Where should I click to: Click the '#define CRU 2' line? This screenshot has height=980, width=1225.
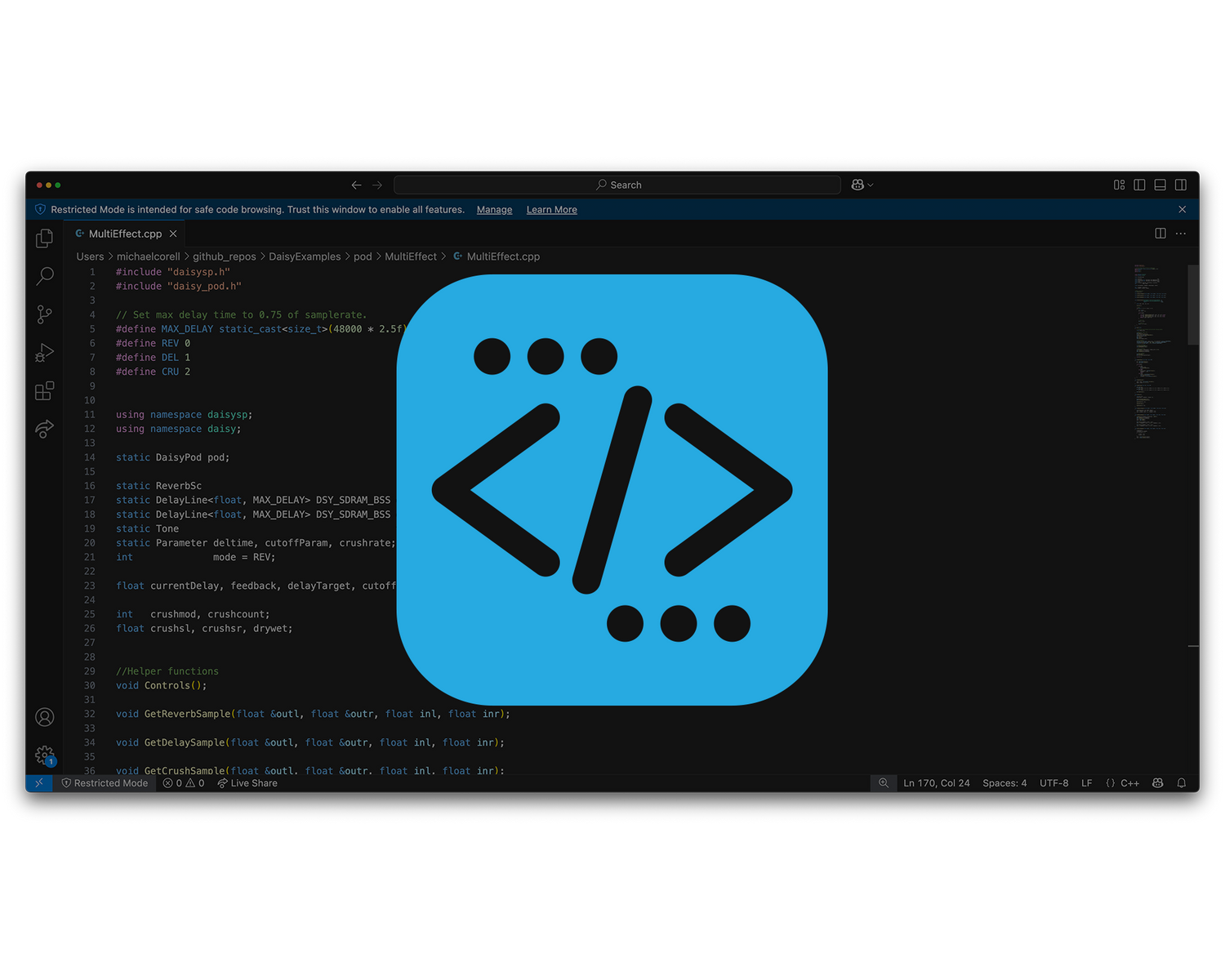pos(153,372)
